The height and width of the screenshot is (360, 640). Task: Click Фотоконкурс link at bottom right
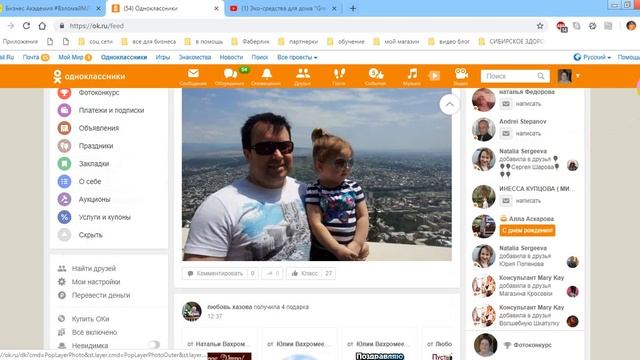click(x=532, y=345)
